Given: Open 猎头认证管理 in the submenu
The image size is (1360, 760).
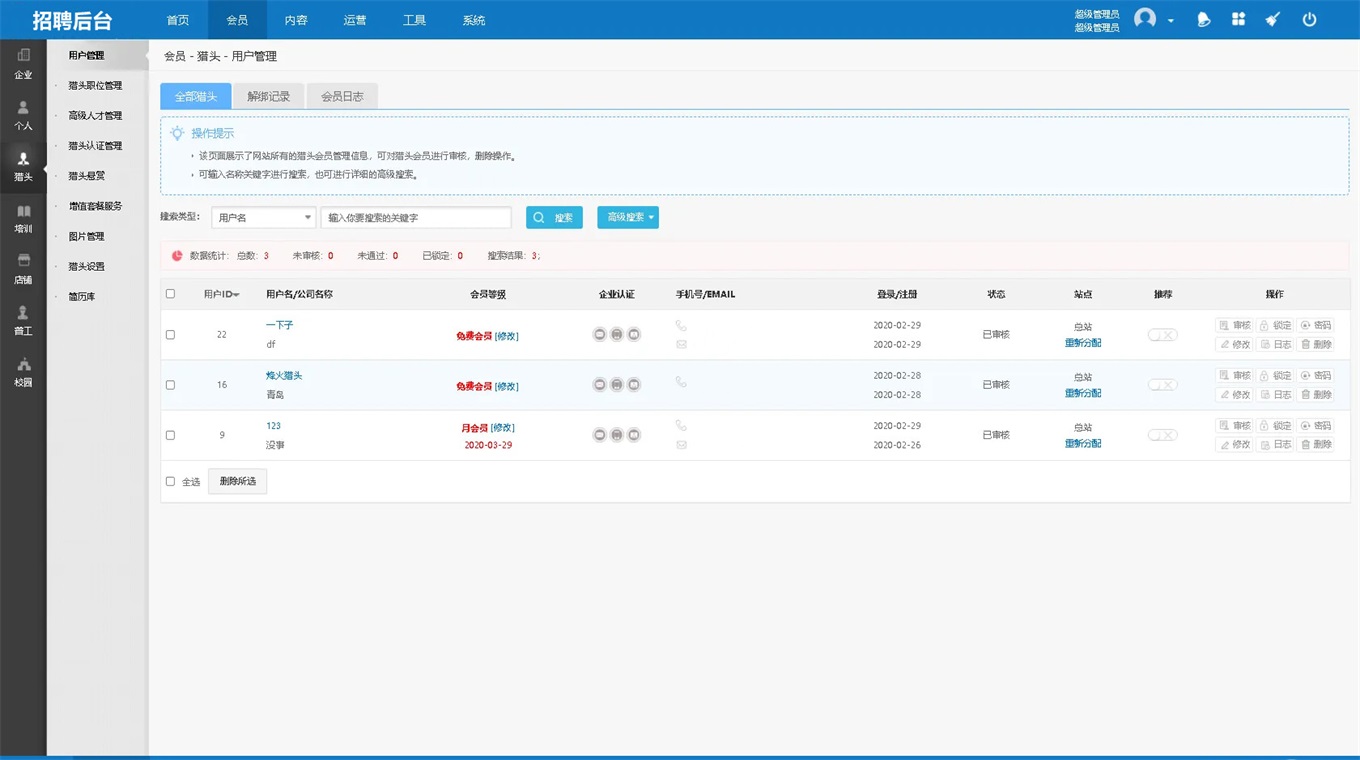Looking at the screenshot, I should click(x=95, y=145).
